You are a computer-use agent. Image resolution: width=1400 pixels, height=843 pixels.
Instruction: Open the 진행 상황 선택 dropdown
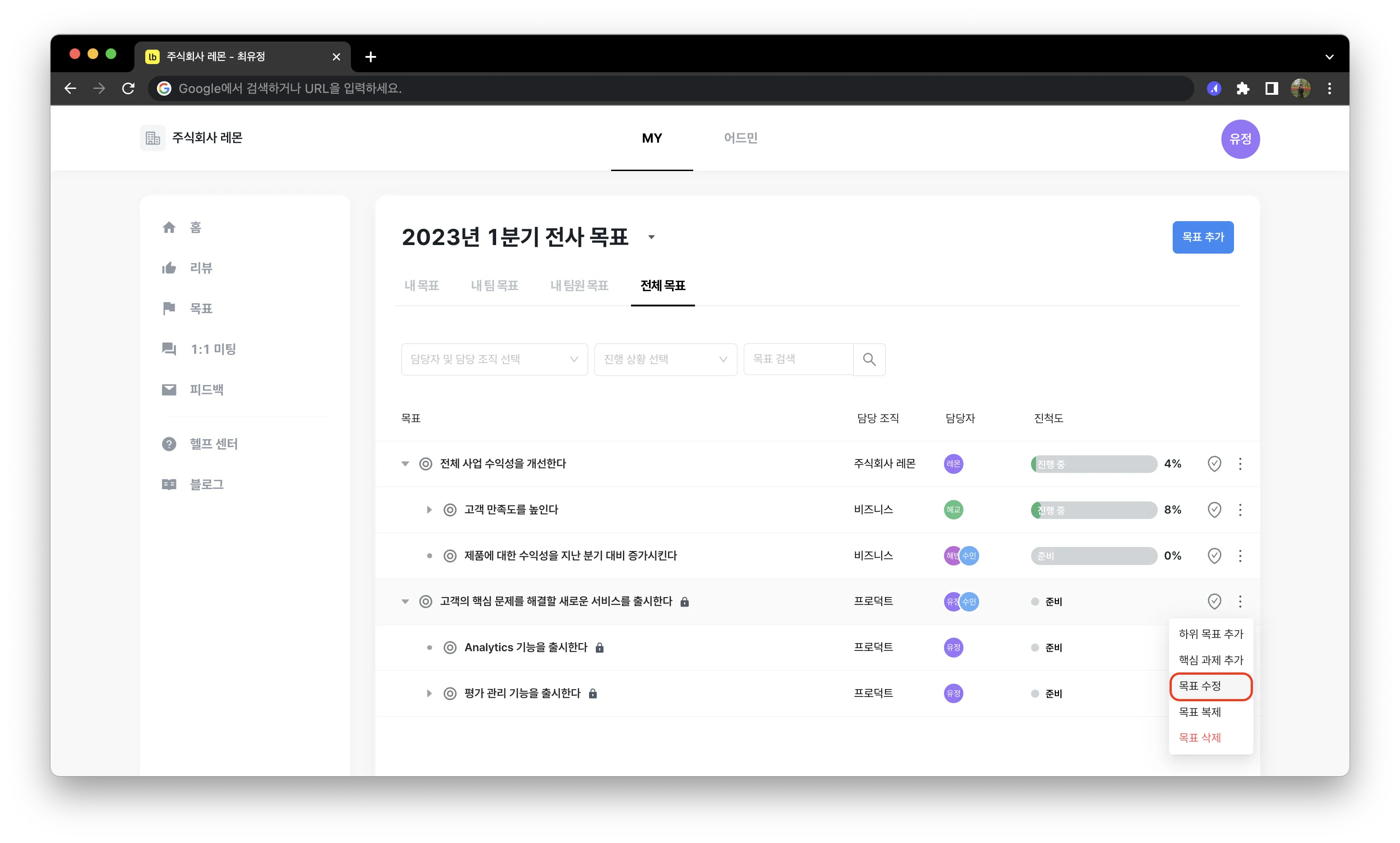pyautogui.click(x=665, y=359)
